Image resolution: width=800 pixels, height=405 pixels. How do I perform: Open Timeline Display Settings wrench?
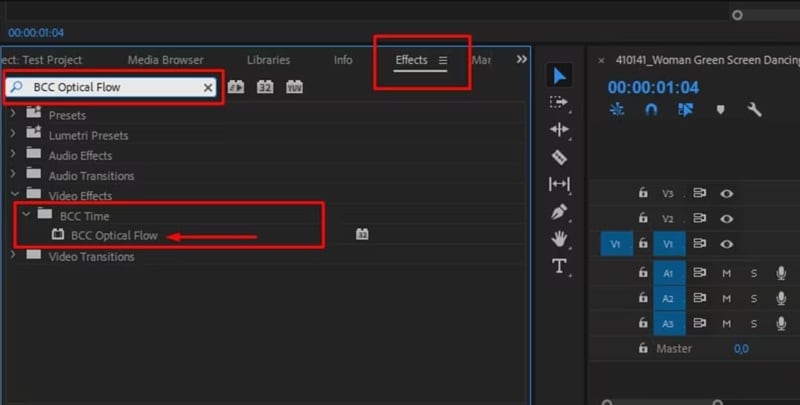[x=754, y=110]
